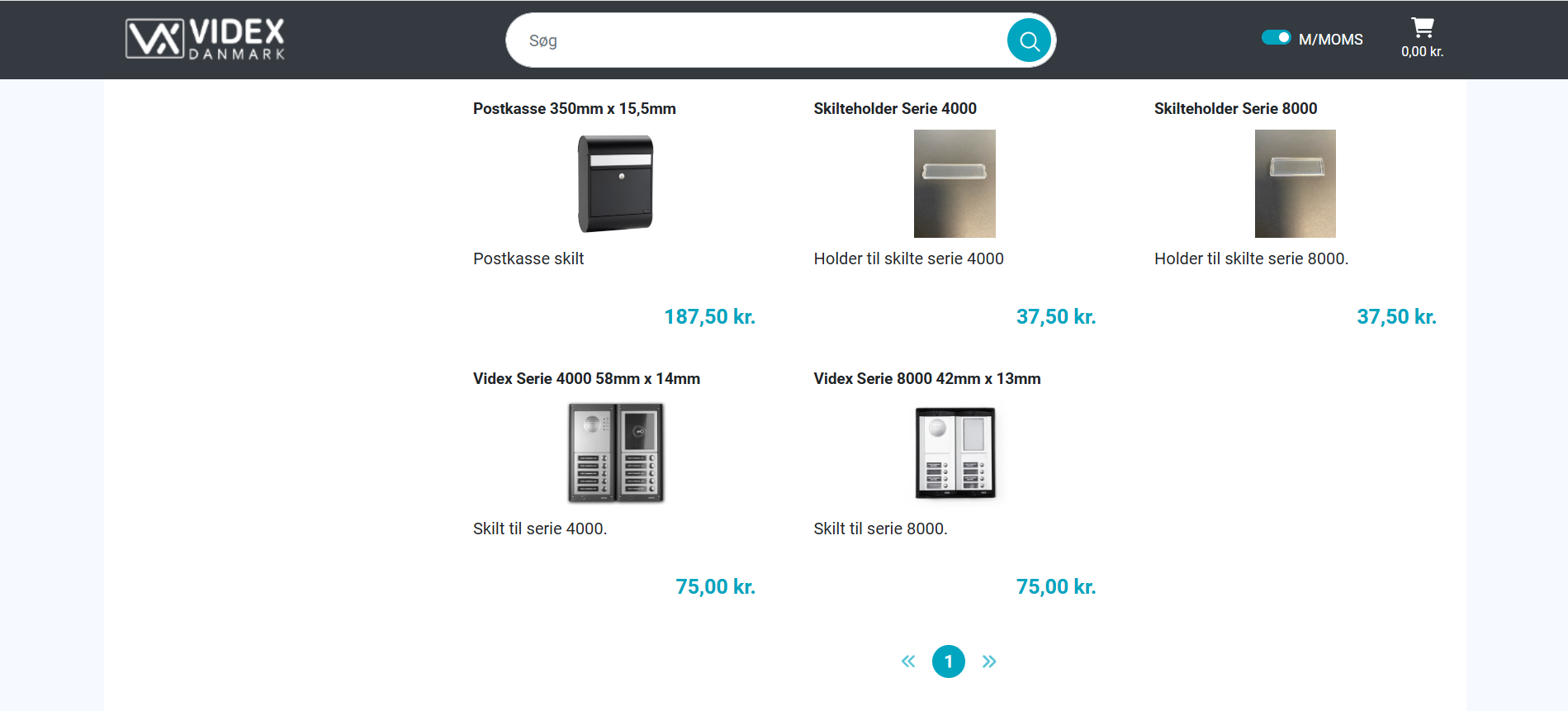Screen dimensions: 1568x711
Task: Open the Postkasse 350mm x 15,5mm title
Action: point(574,109)
